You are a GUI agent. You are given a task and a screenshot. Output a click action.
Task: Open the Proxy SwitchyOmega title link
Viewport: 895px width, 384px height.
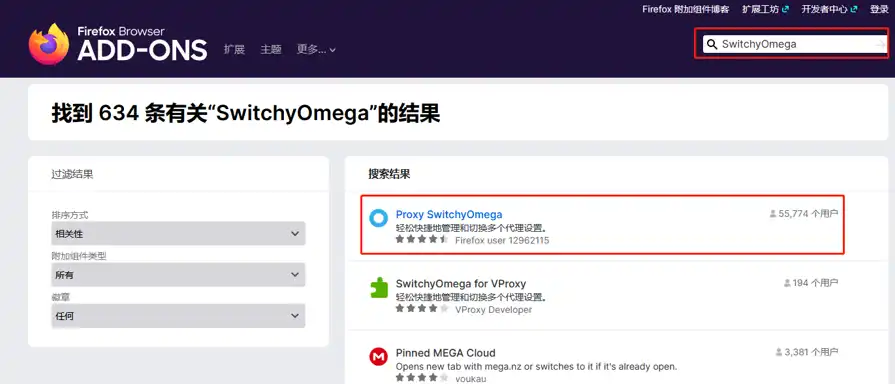pos(449,215)
